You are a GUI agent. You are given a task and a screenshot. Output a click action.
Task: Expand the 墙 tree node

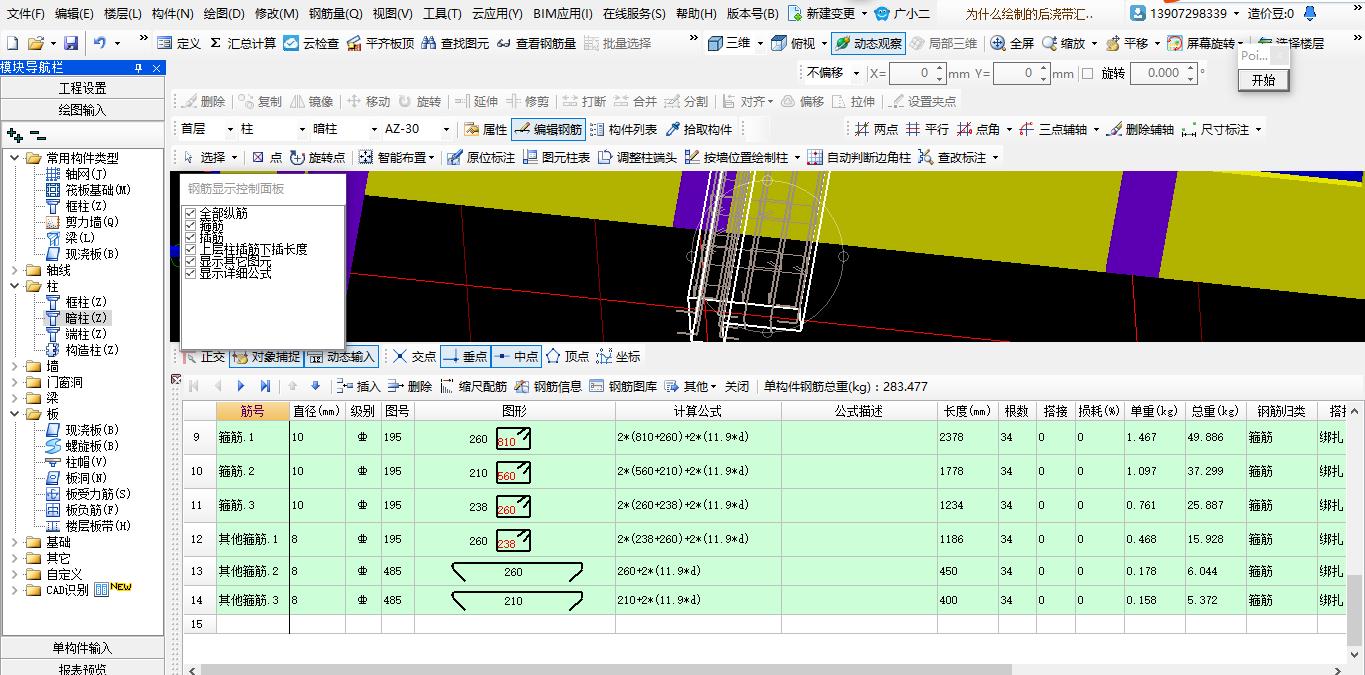[x=13, y=366]
